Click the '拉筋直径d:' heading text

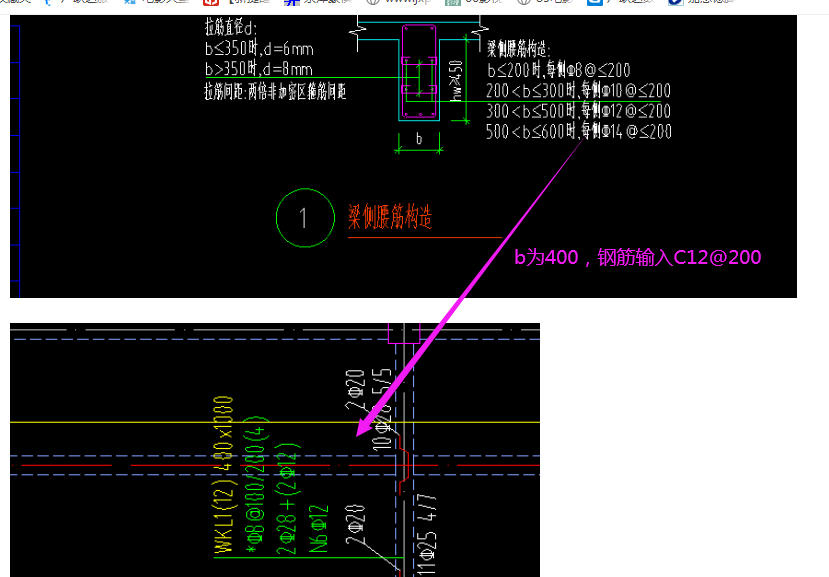[231, 27]
